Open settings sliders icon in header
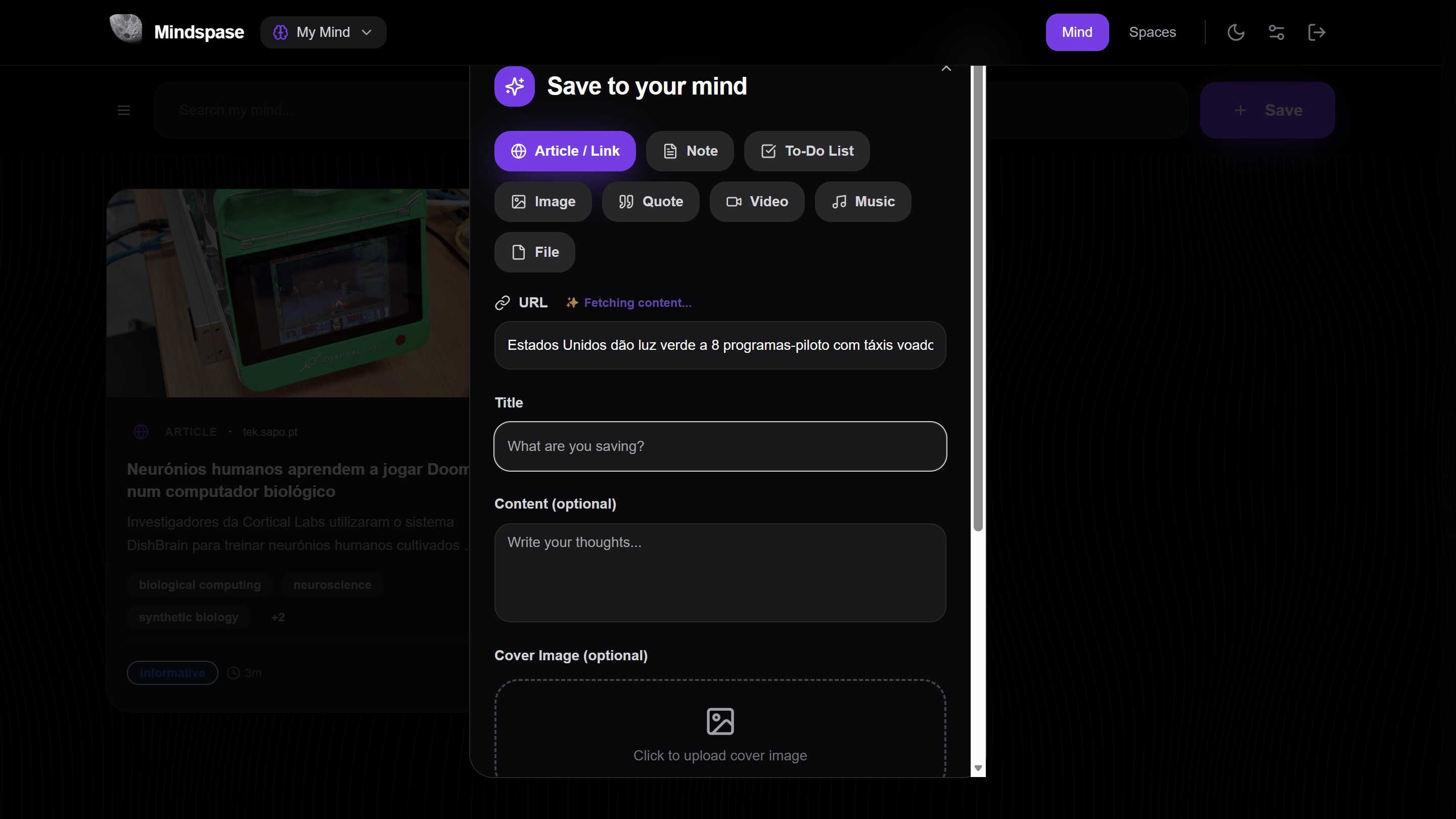This screenshot has height=819, width=1456. 1276,32
